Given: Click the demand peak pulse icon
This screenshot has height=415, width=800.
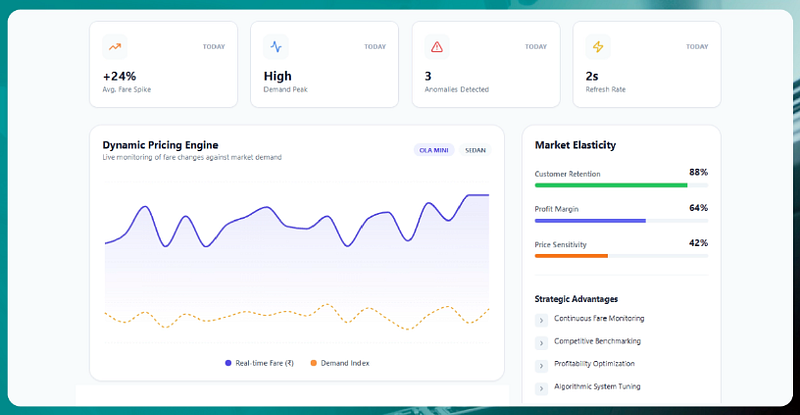Looking at the screenshot, I should (x=276, y=47).
